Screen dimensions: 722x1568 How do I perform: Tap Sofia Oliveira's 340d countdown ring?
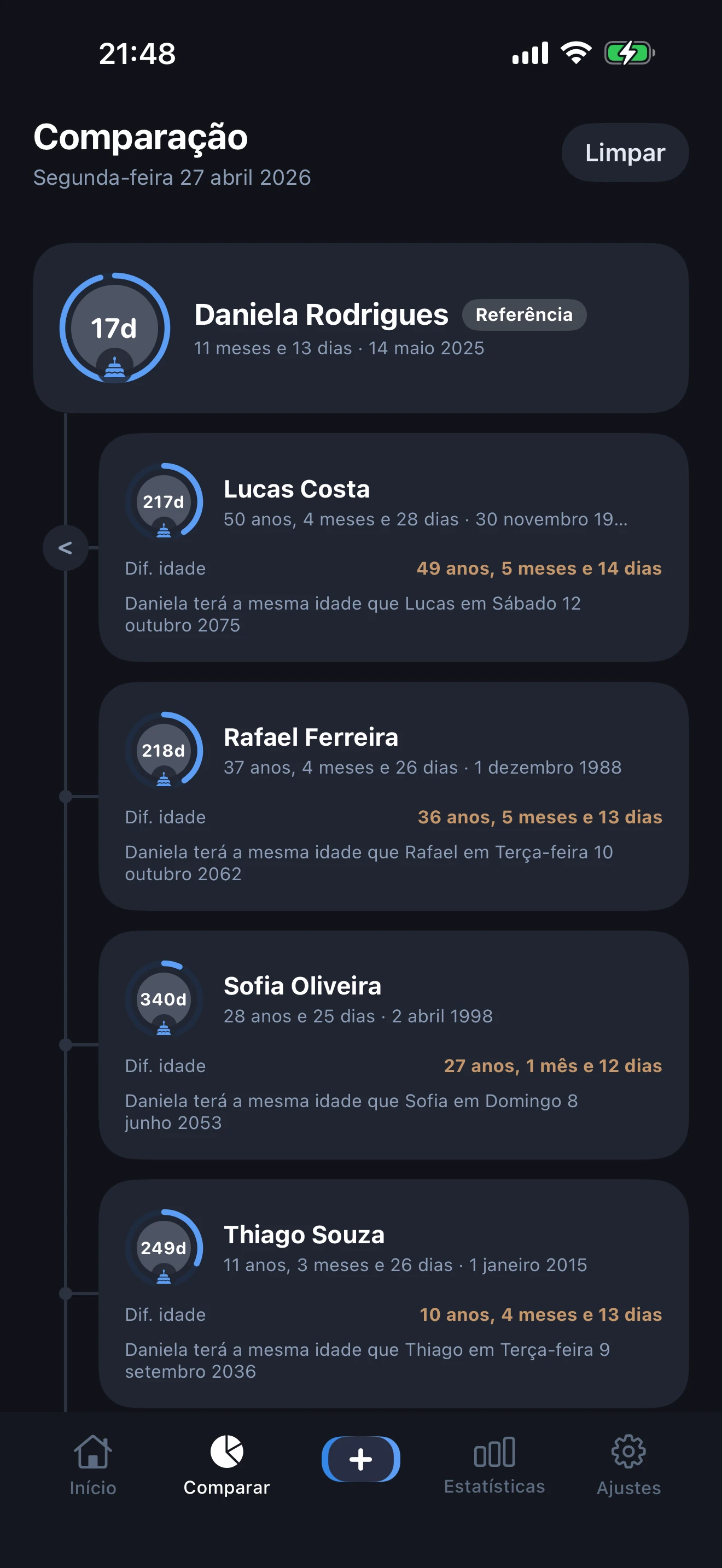[x=164, y=999]
